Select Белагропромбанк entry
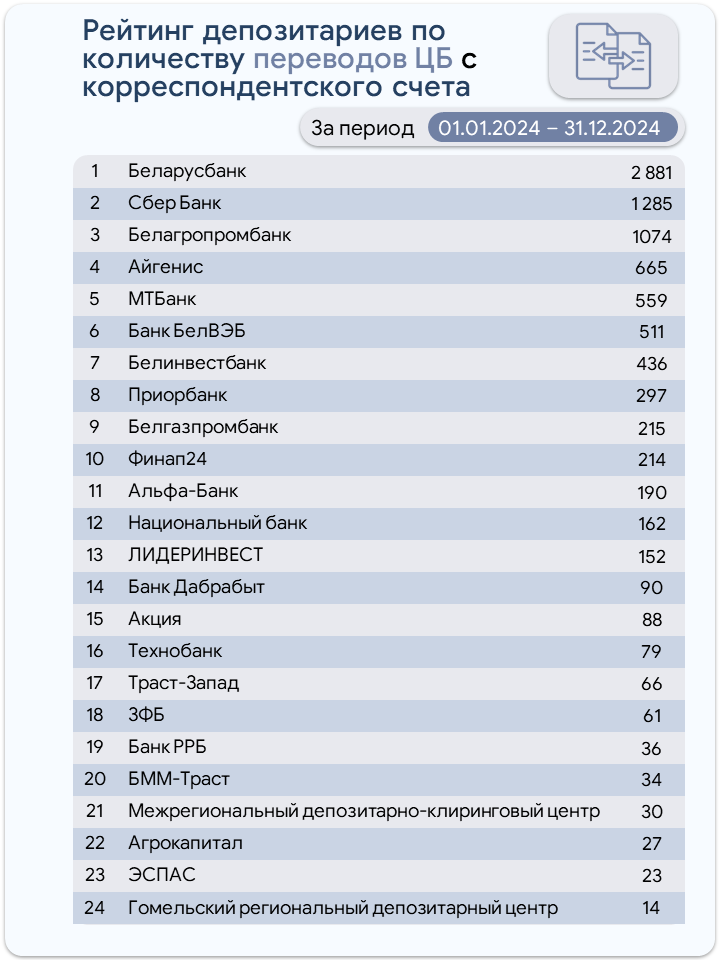This screenshot has height=960, width=720. pyautogui.click(x=209, y=235)
